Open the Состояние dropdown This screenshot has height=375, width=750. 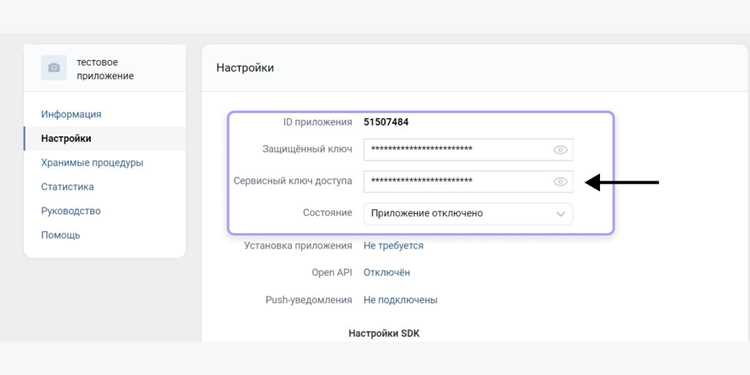pyautogui.click(x=468, y=213)
